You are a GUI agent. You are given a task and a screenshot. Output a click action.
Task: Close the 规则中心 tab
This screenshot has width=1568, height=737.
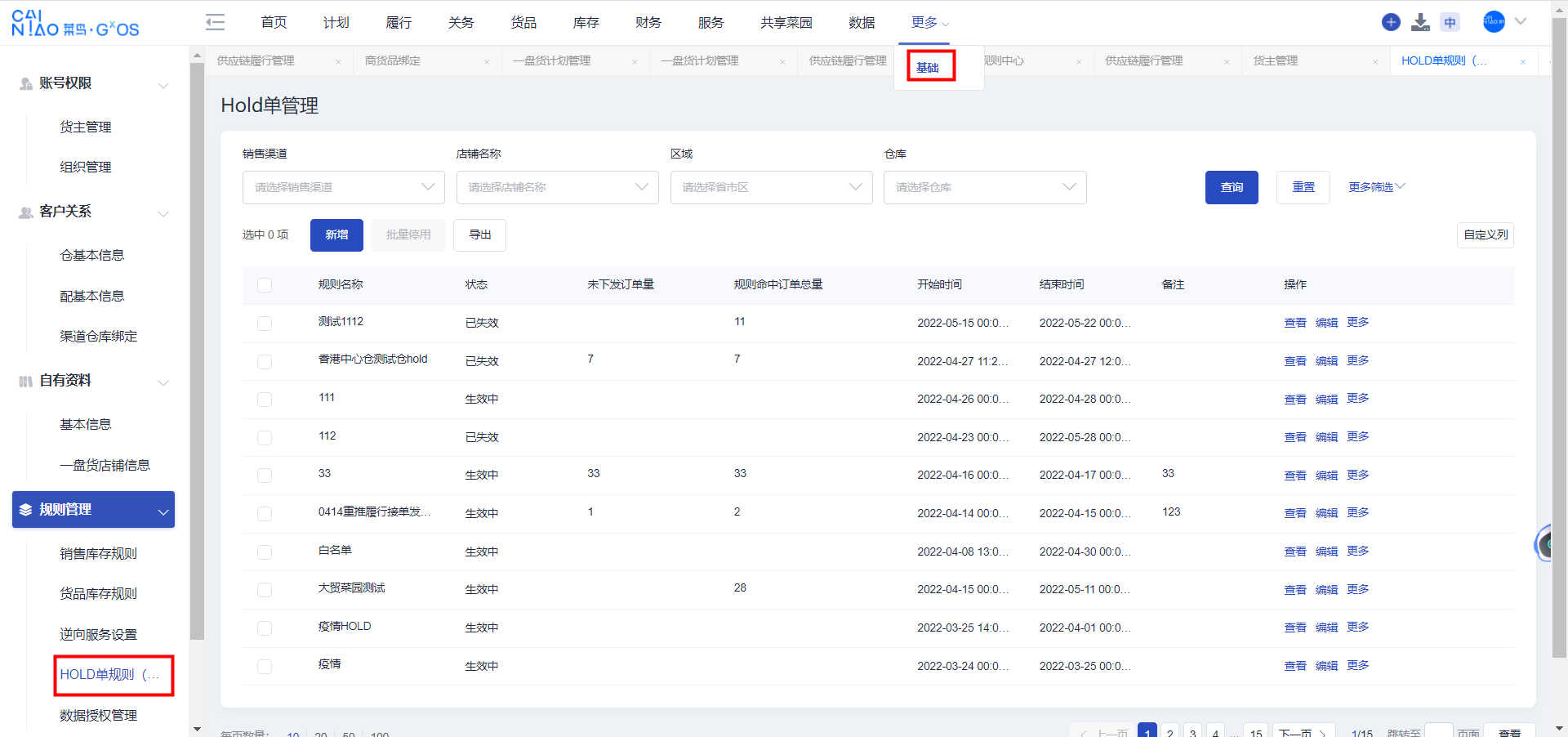(x=1079, y=61)
